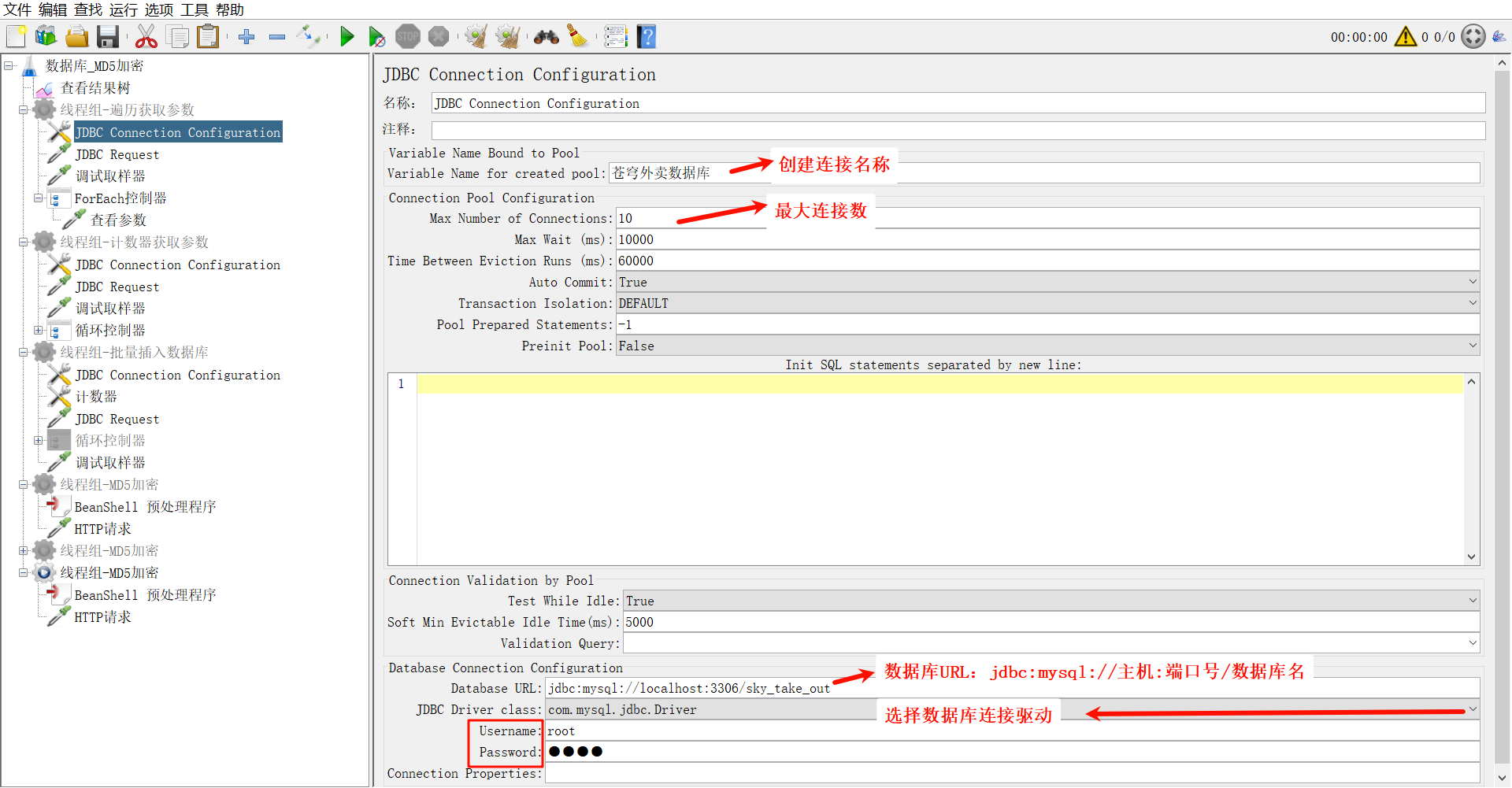This screenshot has height=788, width=1512.
Task: Expand the collapsed 线程组-MD5加密 group
Action: tap(24, 551)
